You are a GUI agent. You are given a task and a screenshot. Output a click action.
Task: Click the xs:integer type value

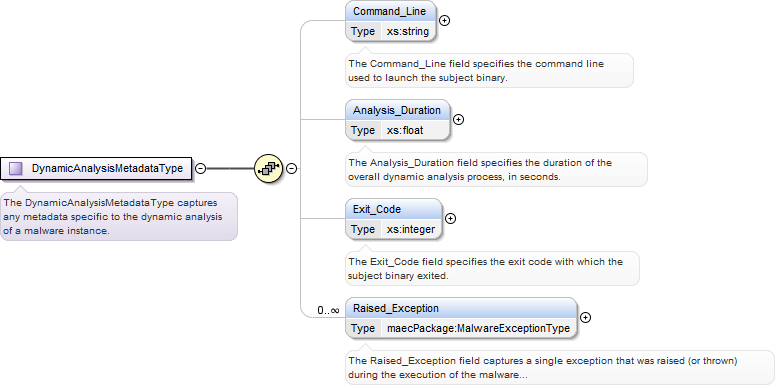pyautogui.click(x=411, y=229)
